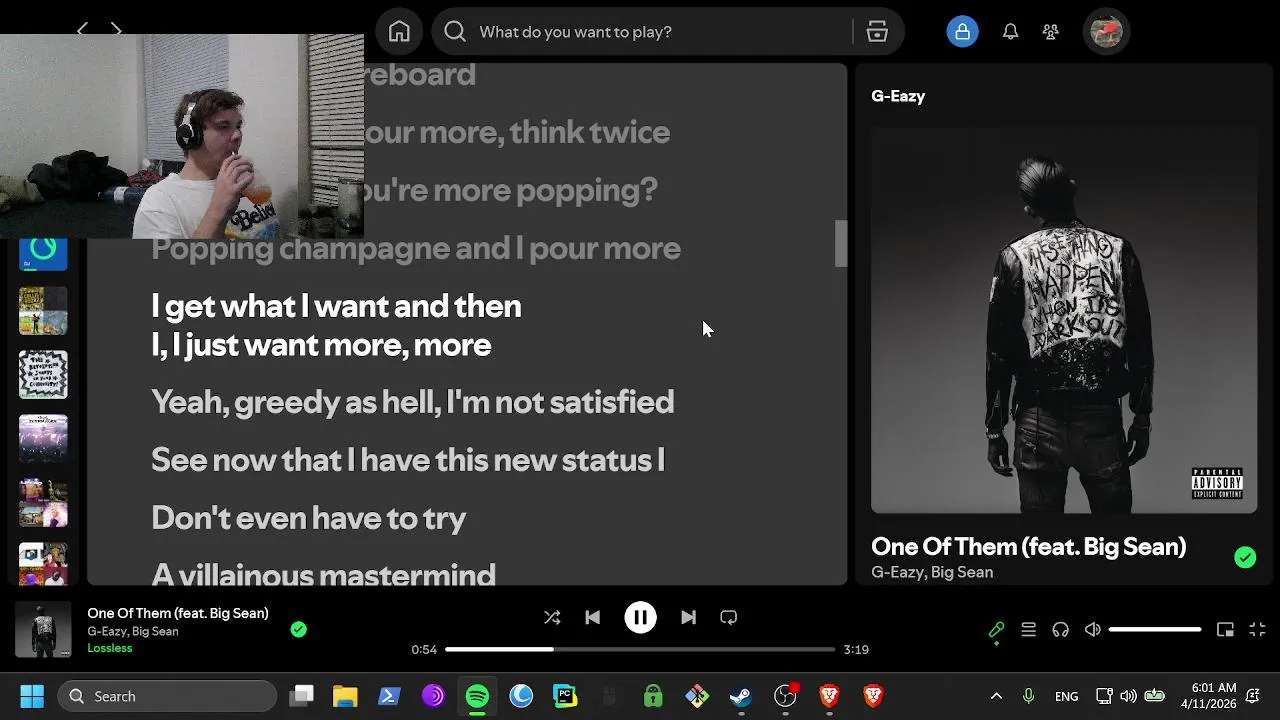Open OBS Studio from the taskbar
Image resolution: width=1280 pixels, height=720 pixels.
click(x=785, y=696)
